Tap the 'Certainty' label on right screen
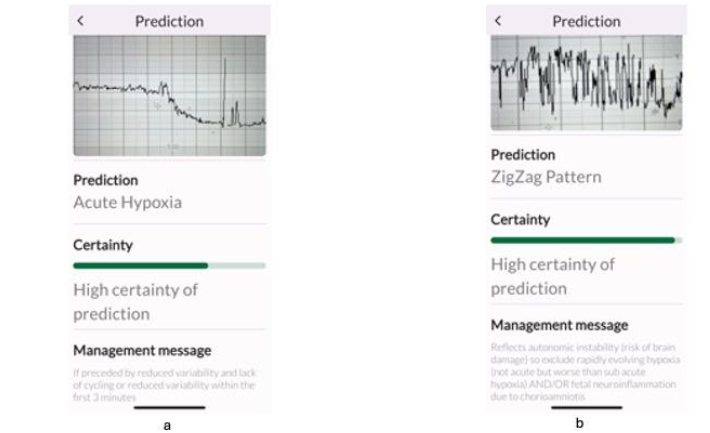 [520, 219]
